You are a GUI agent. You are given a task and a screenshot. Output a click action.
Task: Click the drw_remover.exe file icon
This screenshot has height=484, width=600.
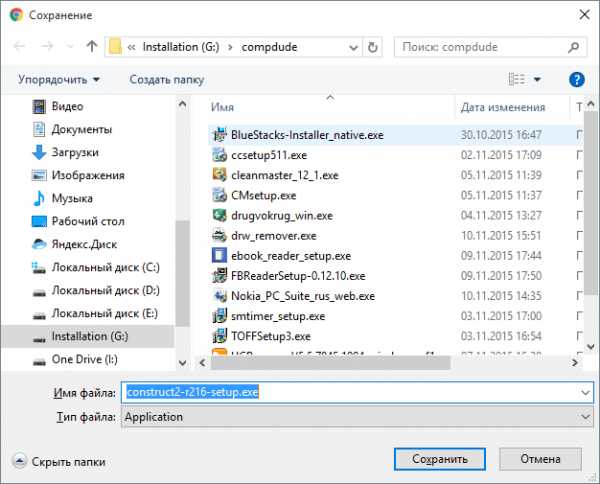tap(220, 235)
